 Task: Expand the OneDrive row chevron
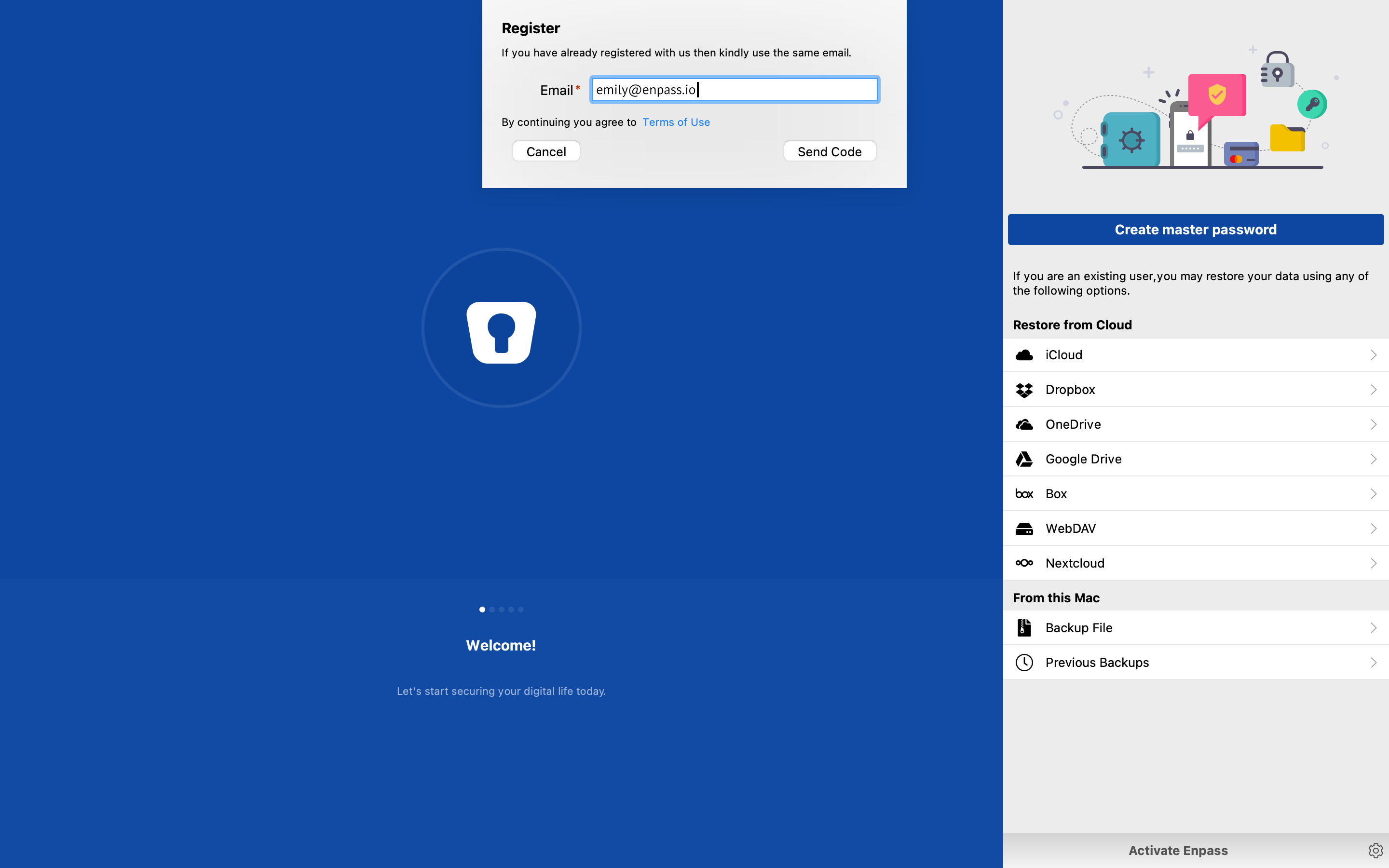[1374, 424]
